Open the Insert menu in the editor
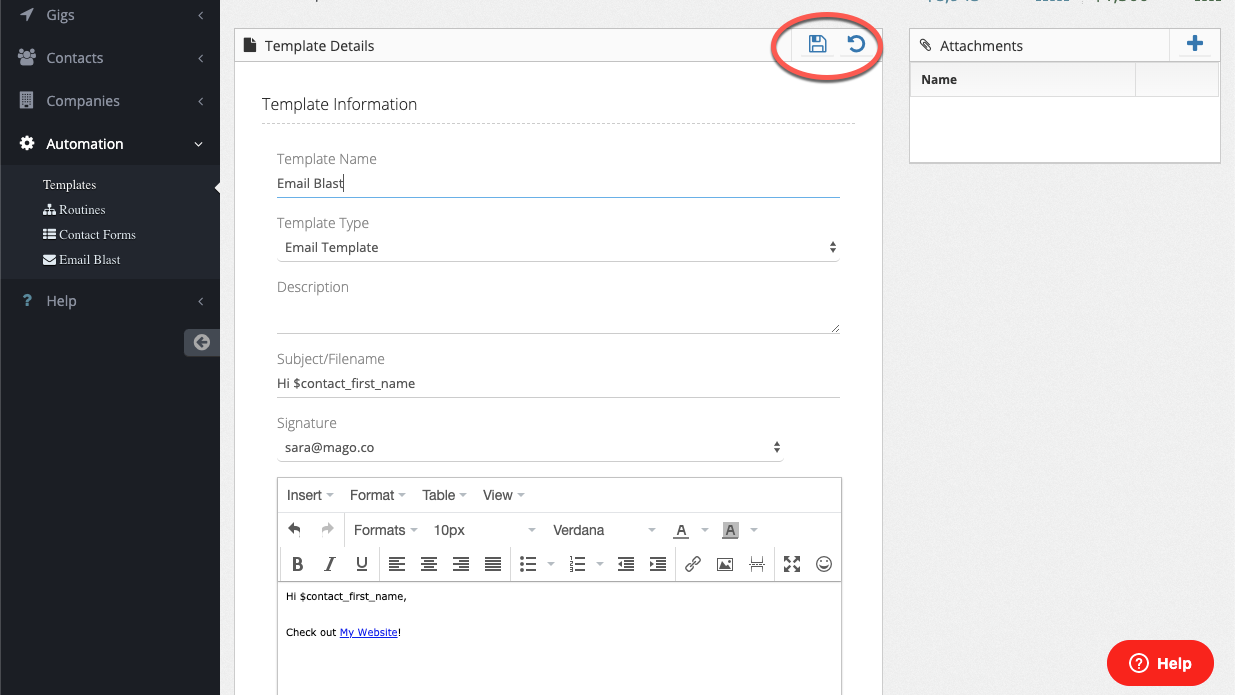 (310, 495)
